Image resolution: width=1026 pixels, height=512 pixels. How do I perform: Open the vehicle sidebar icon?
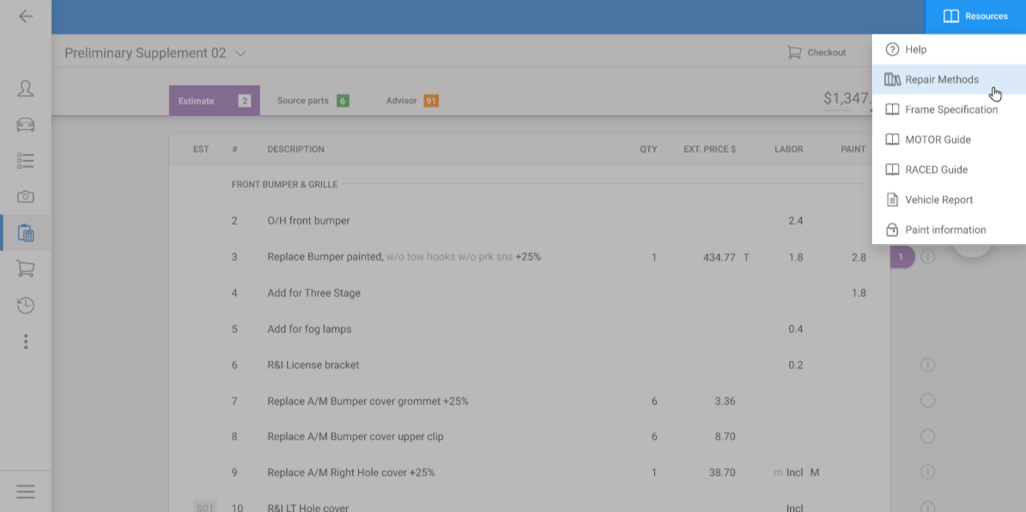click(x=26, y=125)
